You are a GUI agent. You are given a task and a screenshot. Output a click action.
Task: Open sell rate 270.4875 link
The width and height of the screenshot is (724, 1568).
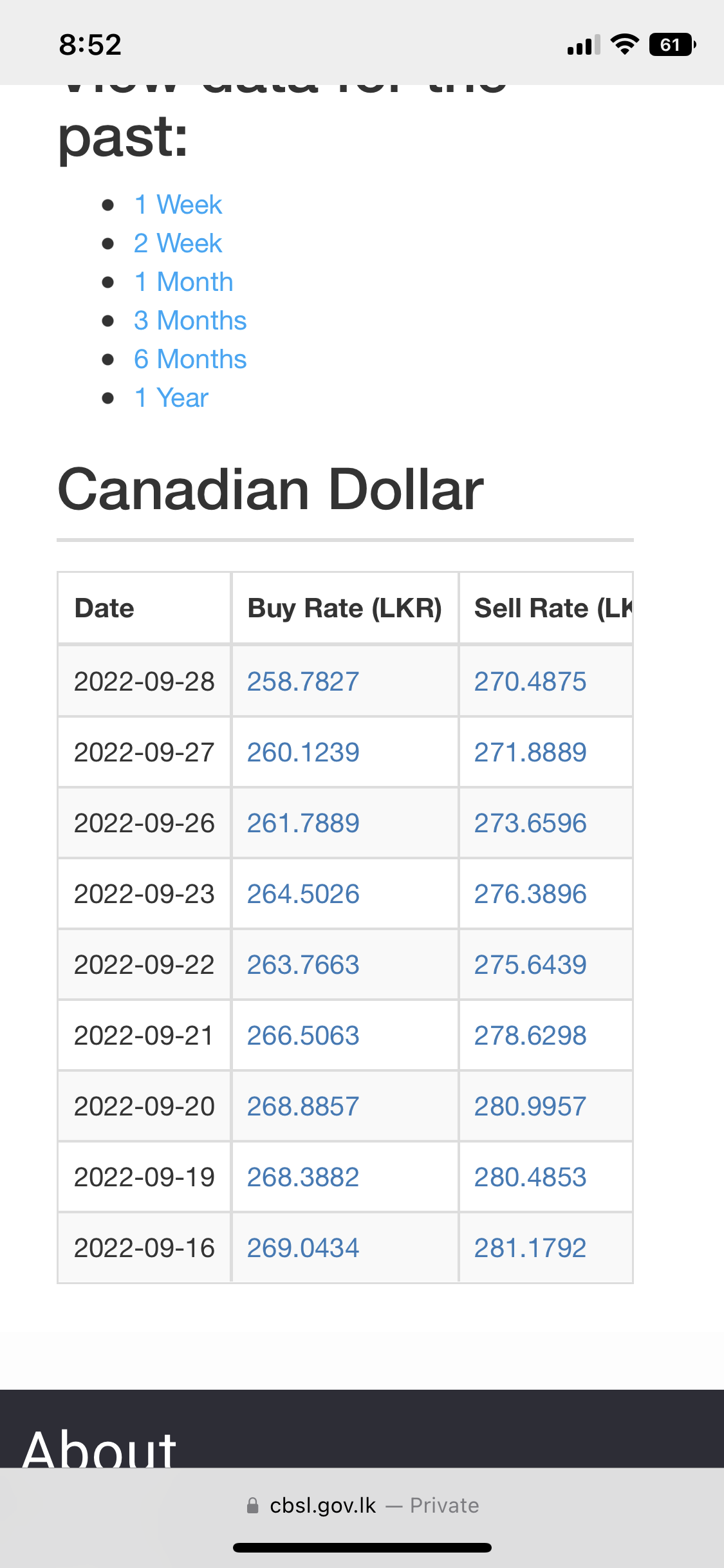[x=530, y=681]
